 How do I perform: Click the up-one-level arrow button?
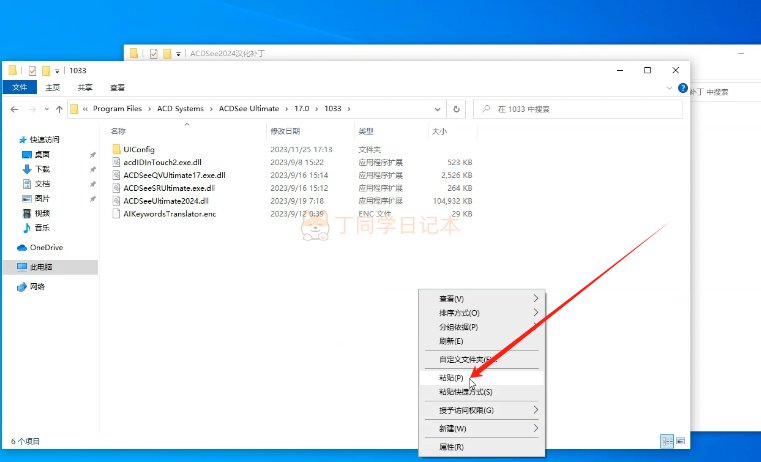tap(60, 109)
